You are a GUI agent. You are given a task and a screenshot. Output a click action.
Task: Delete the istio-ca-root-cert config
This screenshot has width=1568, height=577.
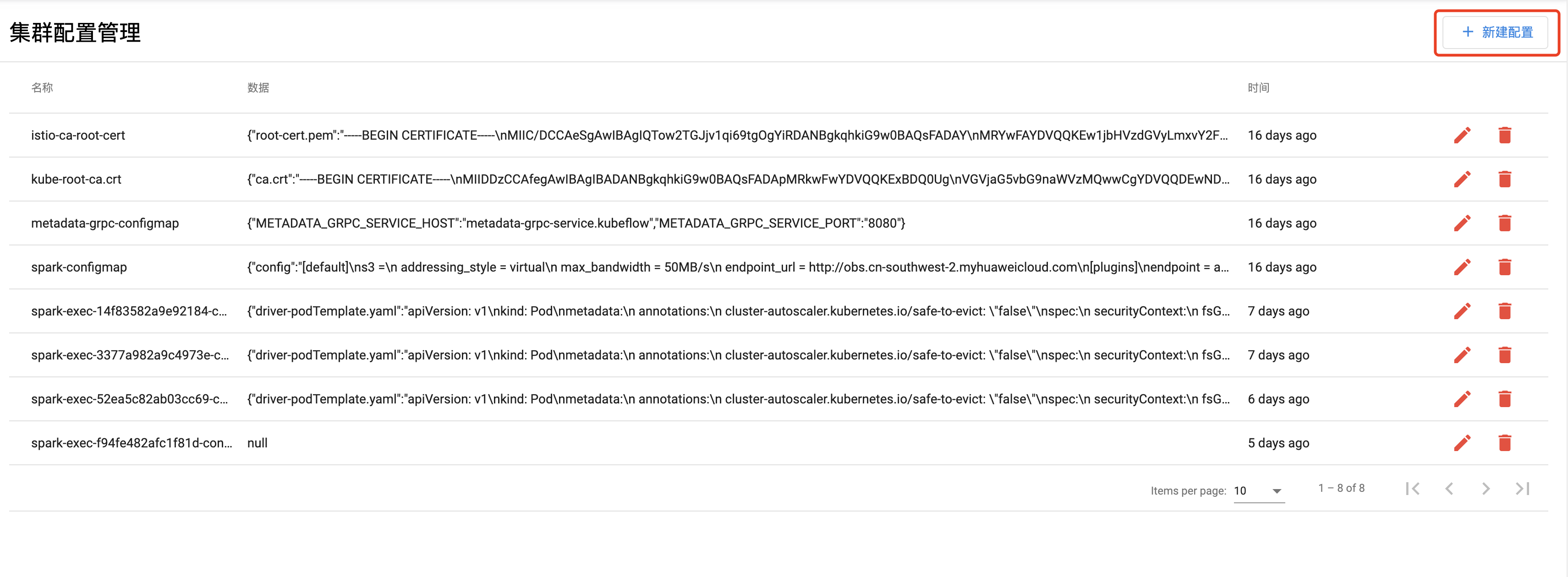[x=1505, y=135]
